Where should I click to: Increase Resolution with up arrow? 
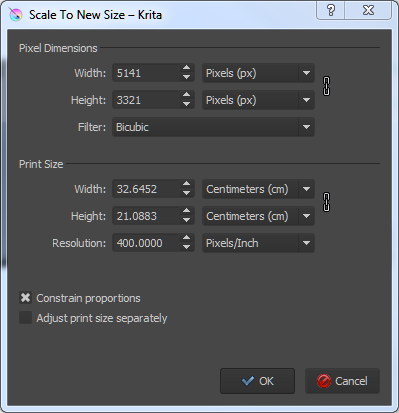(x=187, y=238)
